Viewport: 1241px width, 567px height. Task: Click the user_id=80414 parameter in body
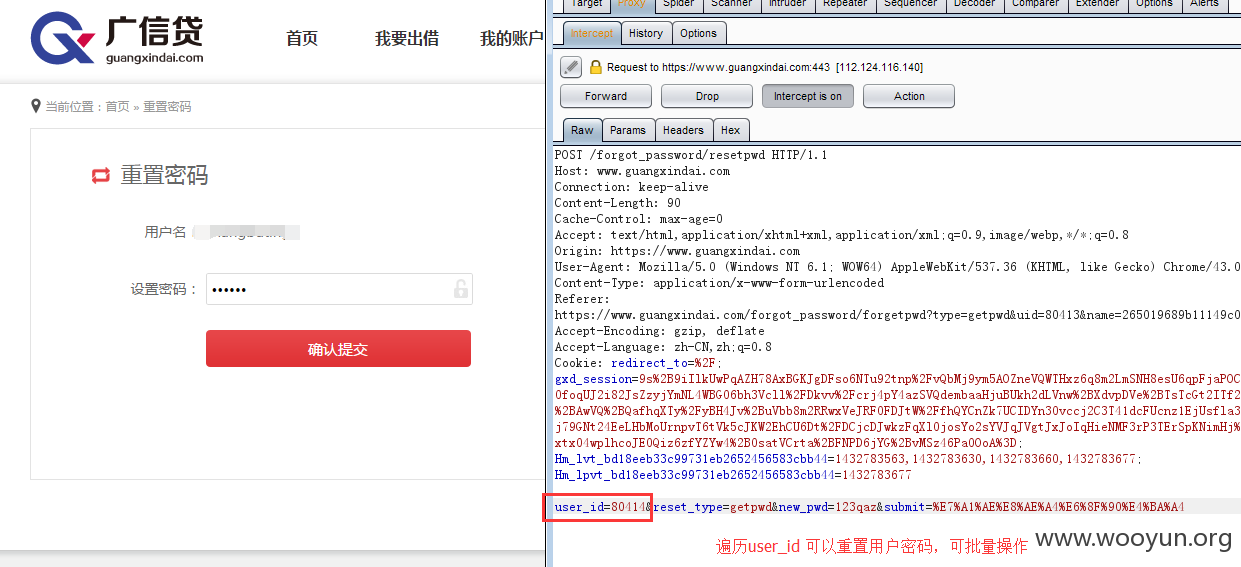pyautogui.click(x=599, y=507)
